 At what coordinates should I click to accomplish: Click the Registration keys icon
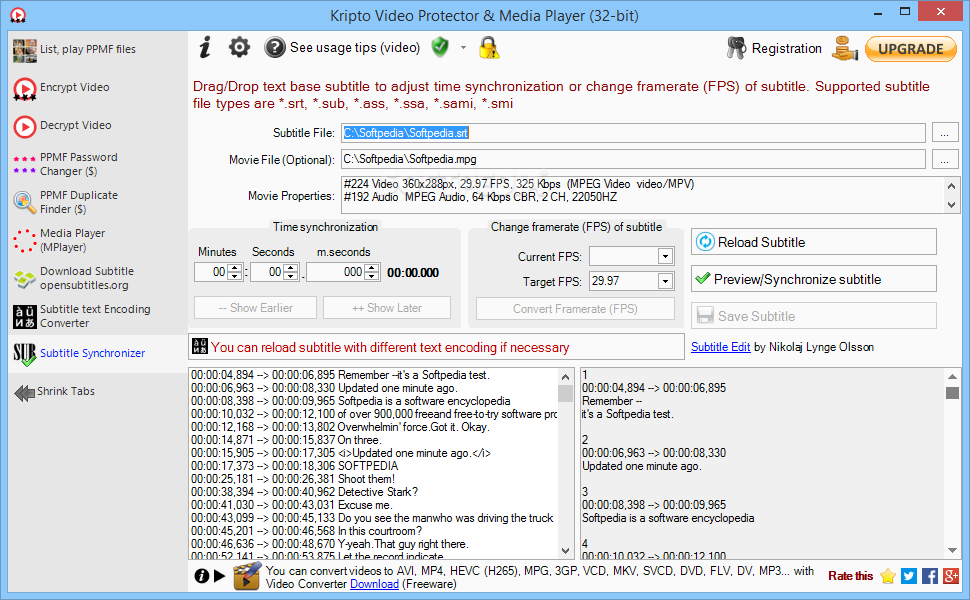[x=736, y=48]
